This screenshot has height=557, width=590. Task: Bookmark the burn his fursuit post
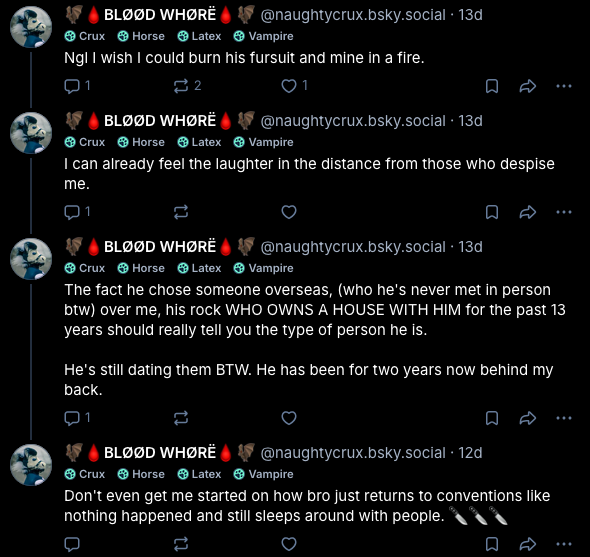(x=492, y=86)
